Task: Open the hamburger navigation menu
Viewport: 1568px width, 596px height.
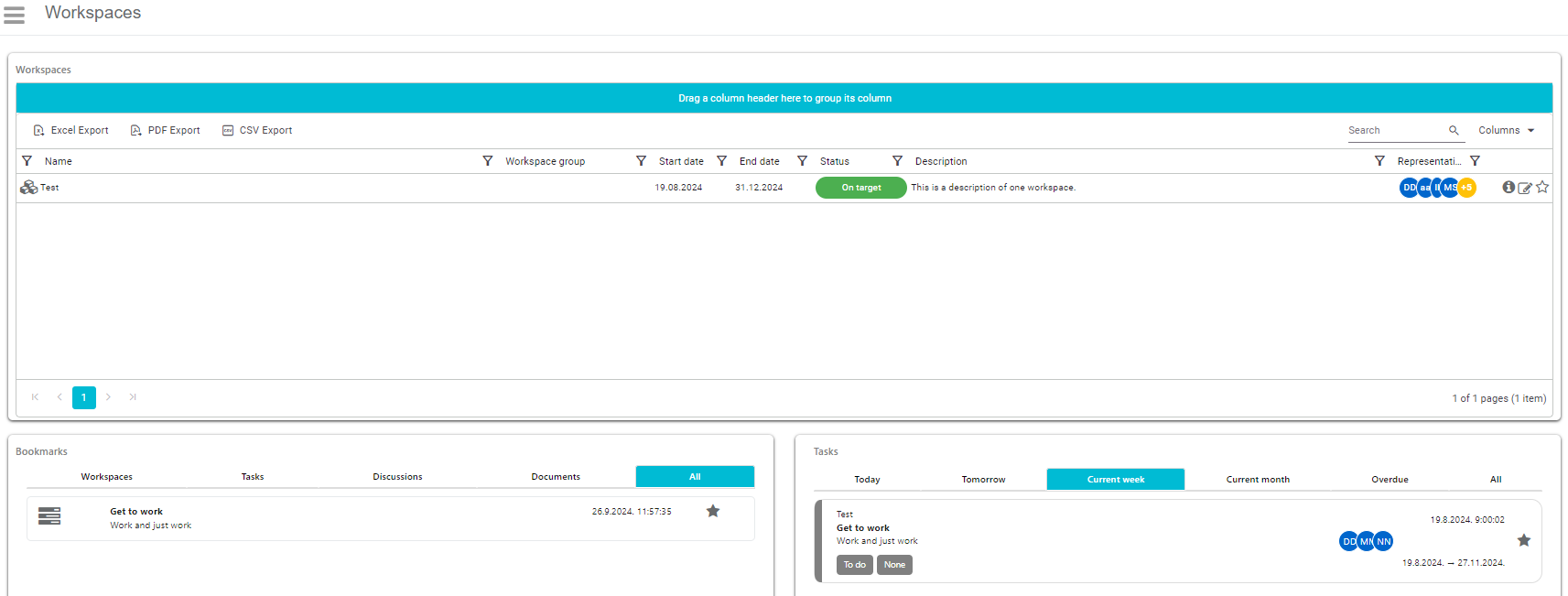Action: coord(15,15)
